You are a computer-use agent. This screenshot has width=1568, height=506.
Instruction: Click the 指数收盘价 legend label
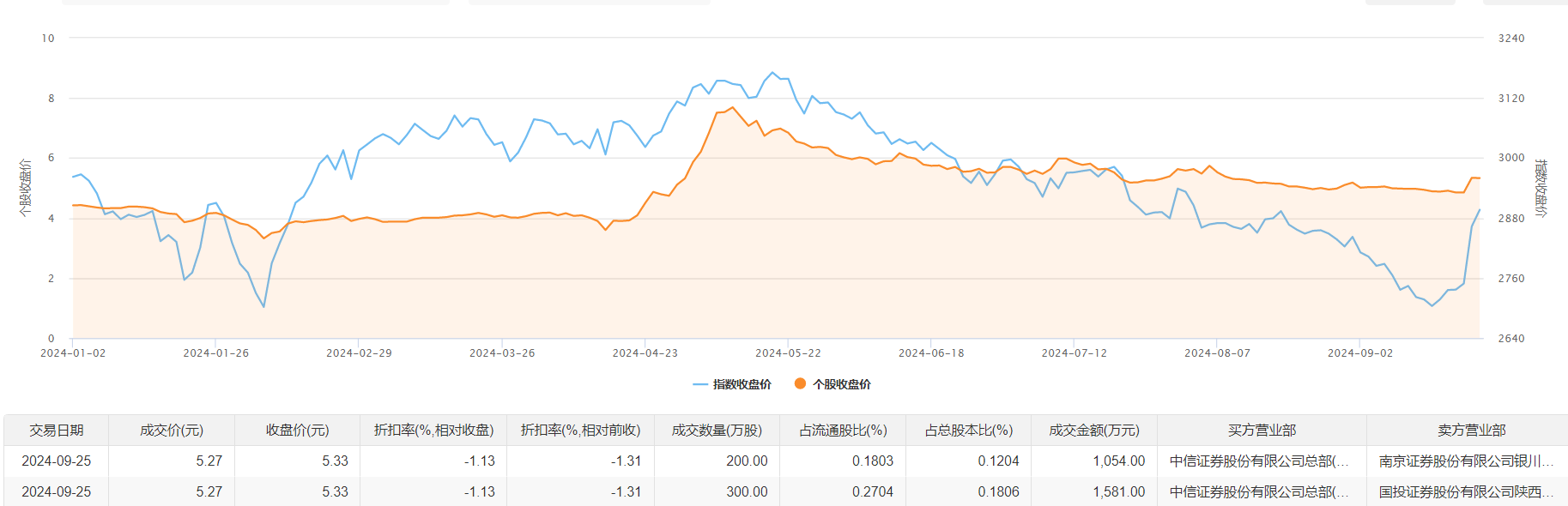[742, 385]
